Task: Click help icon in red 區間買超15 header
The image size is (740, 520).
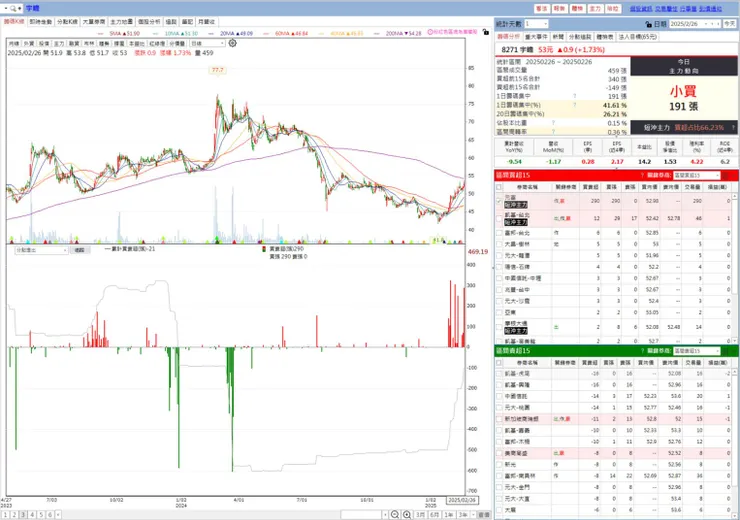Action: coord(642,176)
